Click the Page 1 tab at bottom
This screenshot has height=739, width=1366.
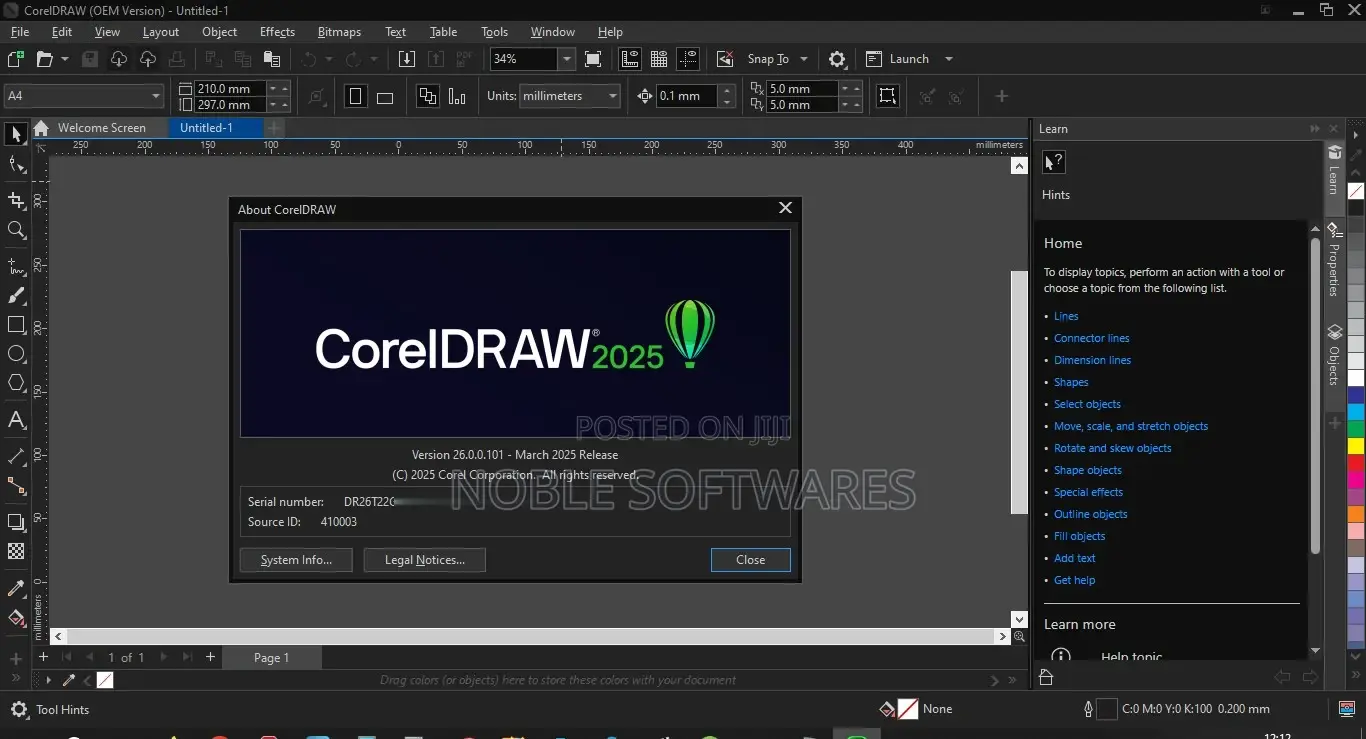pos(271,658)
